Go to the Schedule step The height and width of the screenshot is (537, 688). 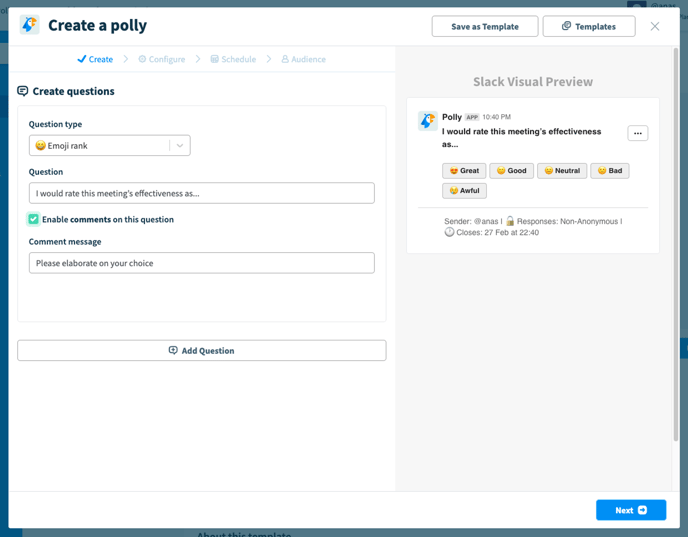click(233, 59)
